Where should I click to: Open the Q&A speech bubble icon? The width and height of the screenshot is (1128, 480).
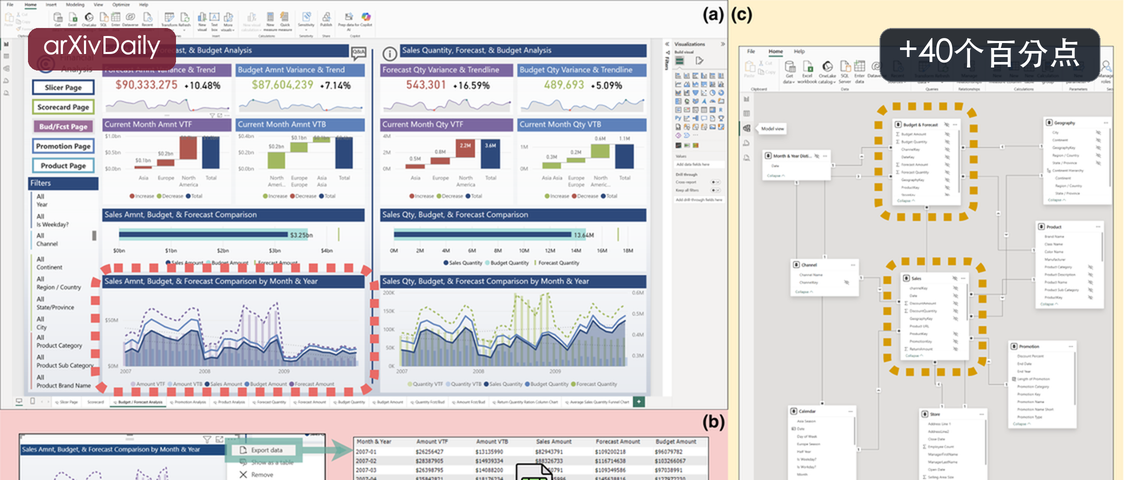point(358,52)
